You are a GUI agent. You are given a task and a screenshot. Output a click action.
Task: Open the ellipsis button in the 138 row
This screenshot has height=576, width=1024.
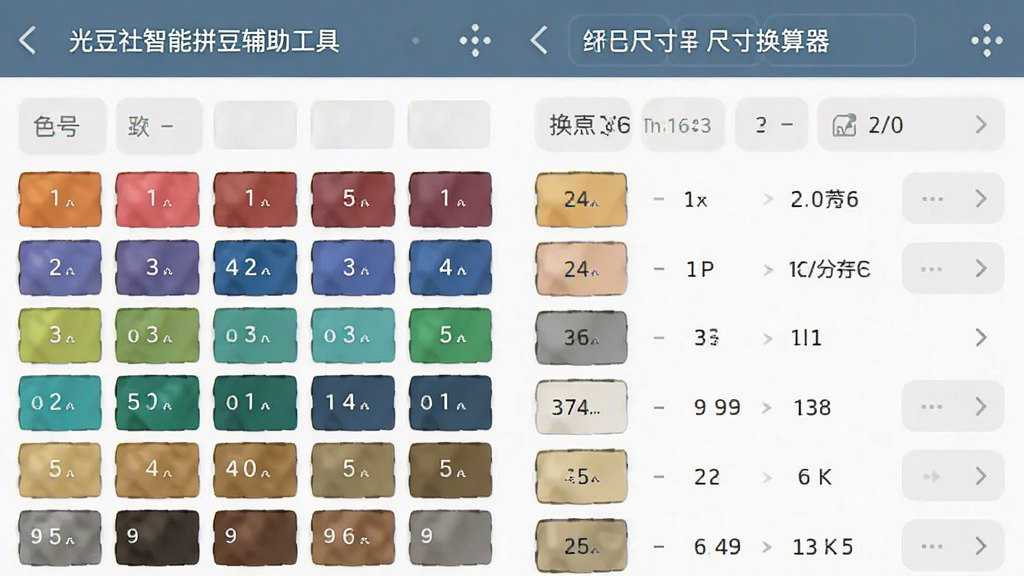tap(933, 407)
